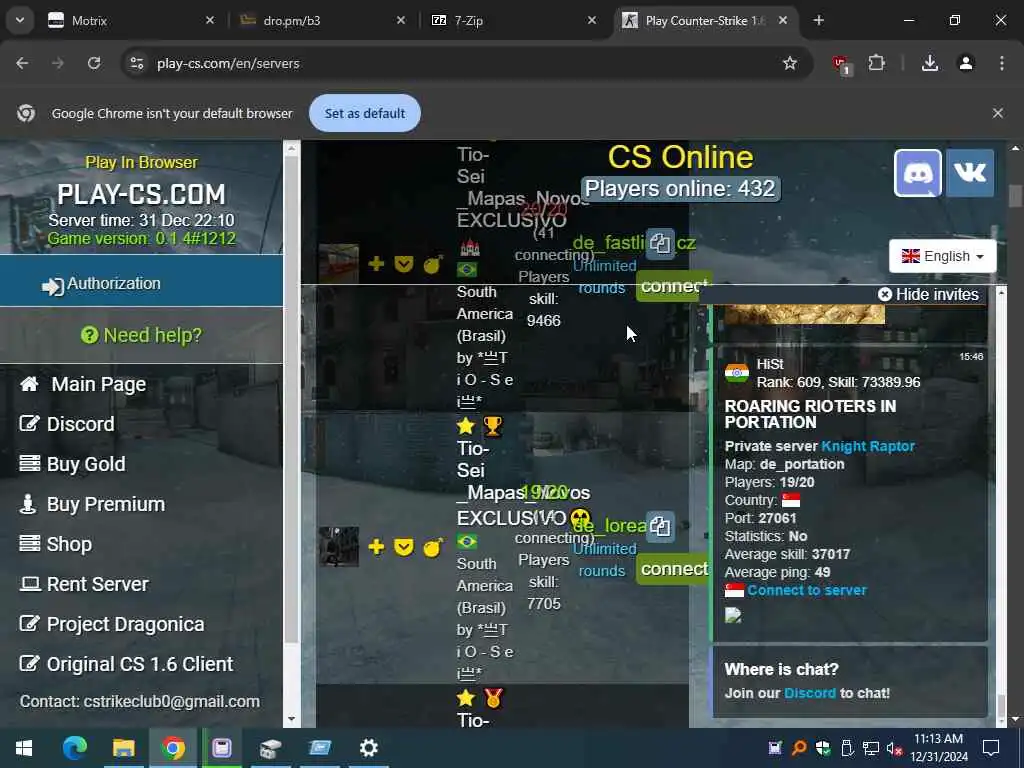1024x768 pixels.
Task: Connect to de_fastline server
Action: pyautogui.click(x=674, y=286)
